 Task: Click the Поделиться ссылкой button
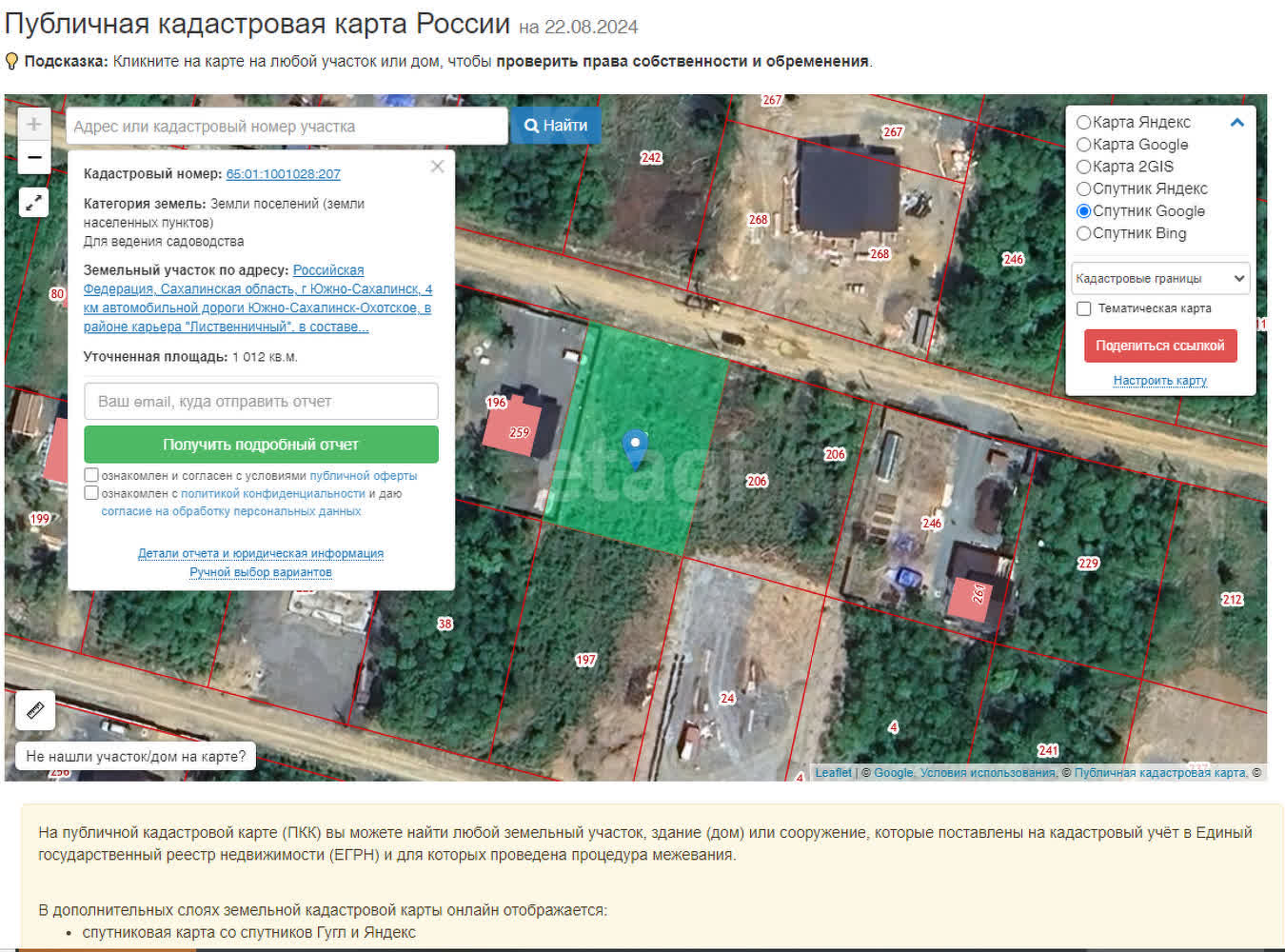[x=1160, y=346]
